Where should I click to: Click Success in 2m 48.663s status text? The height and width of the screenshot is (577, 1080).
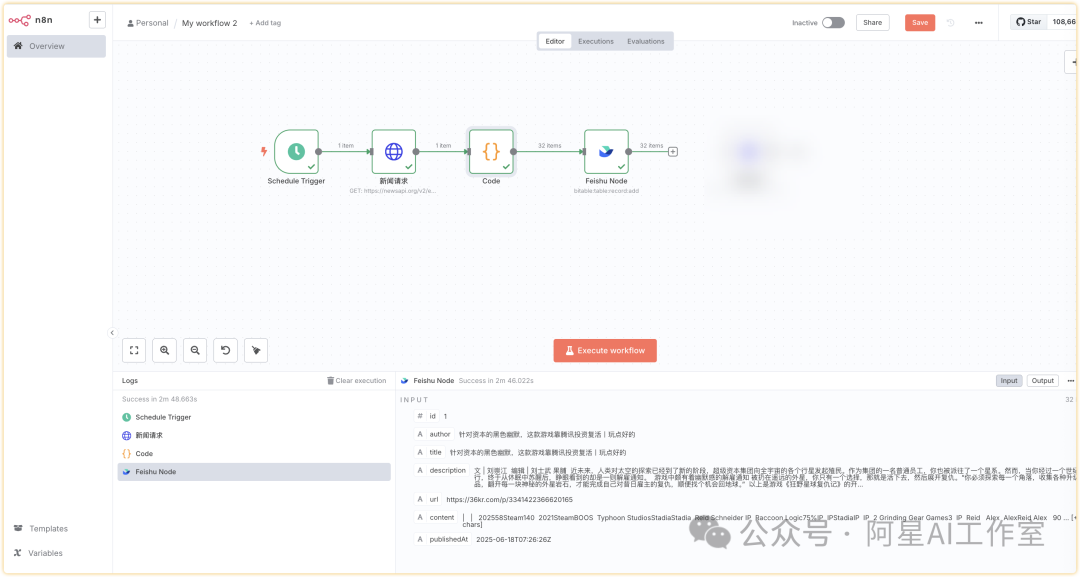pyautogui.click(x=160, y=399)
